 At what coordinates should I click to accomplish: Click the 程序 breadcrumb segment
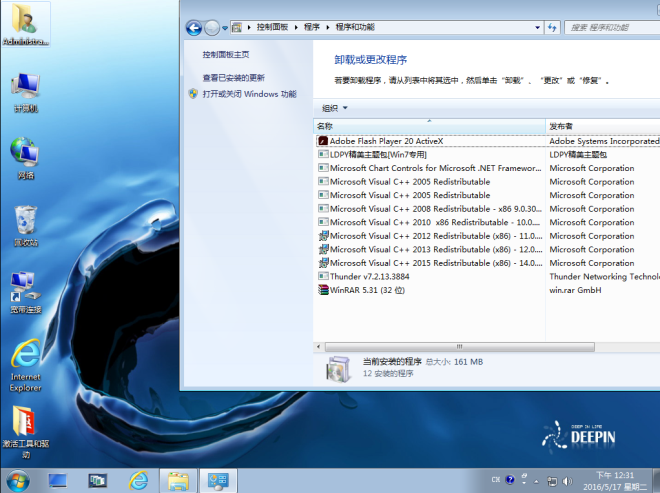(x=312, y=27)
